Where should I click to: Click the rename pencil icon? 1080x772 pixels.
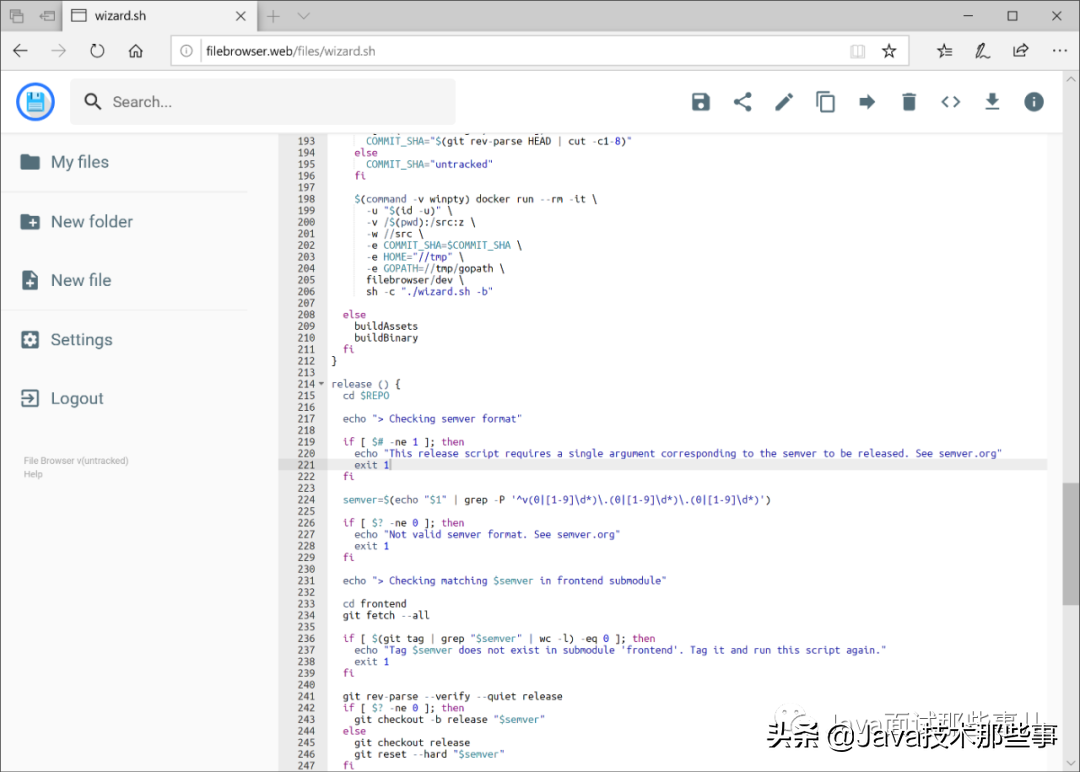pos(784,102)
